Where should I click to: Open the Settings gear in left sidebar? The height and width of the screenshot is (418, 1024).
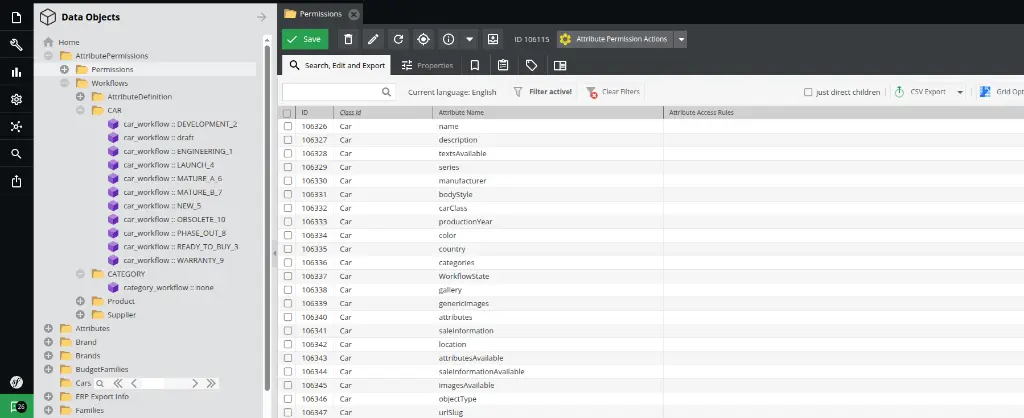(16, 99)
